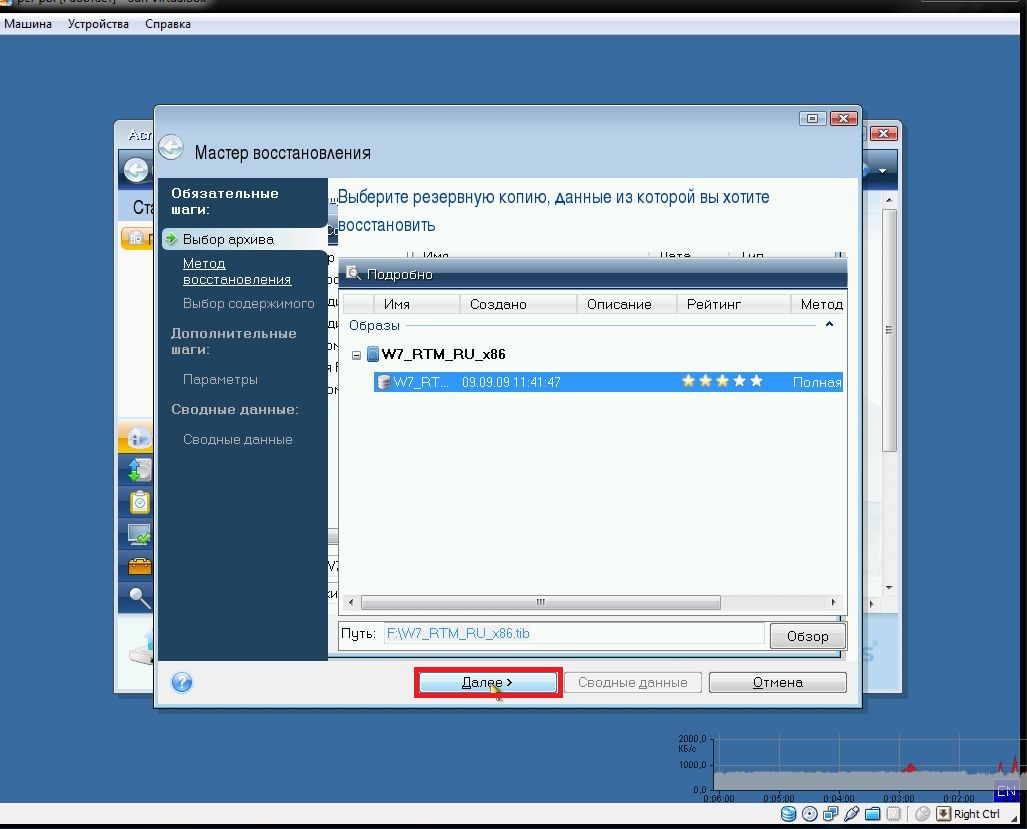
Task: Click the Обзор browse button
Action: [x=807, y=636]
